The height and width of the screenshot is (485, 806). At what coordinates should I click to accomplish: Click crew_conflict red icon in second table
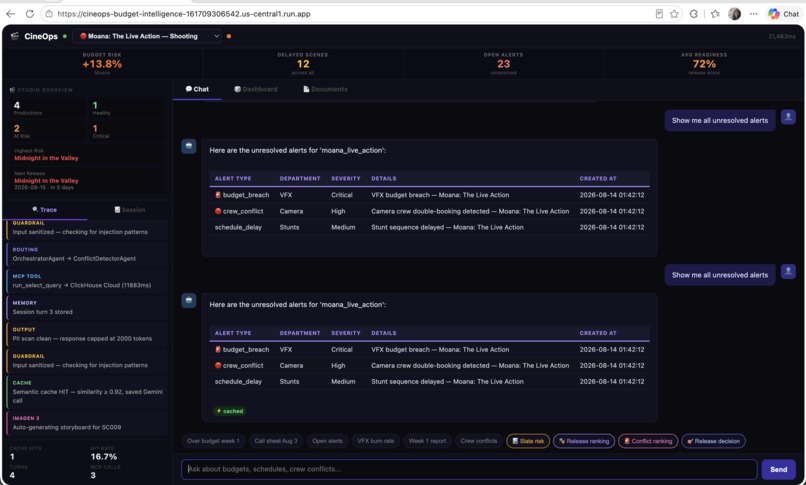click(x=218, y=365)
